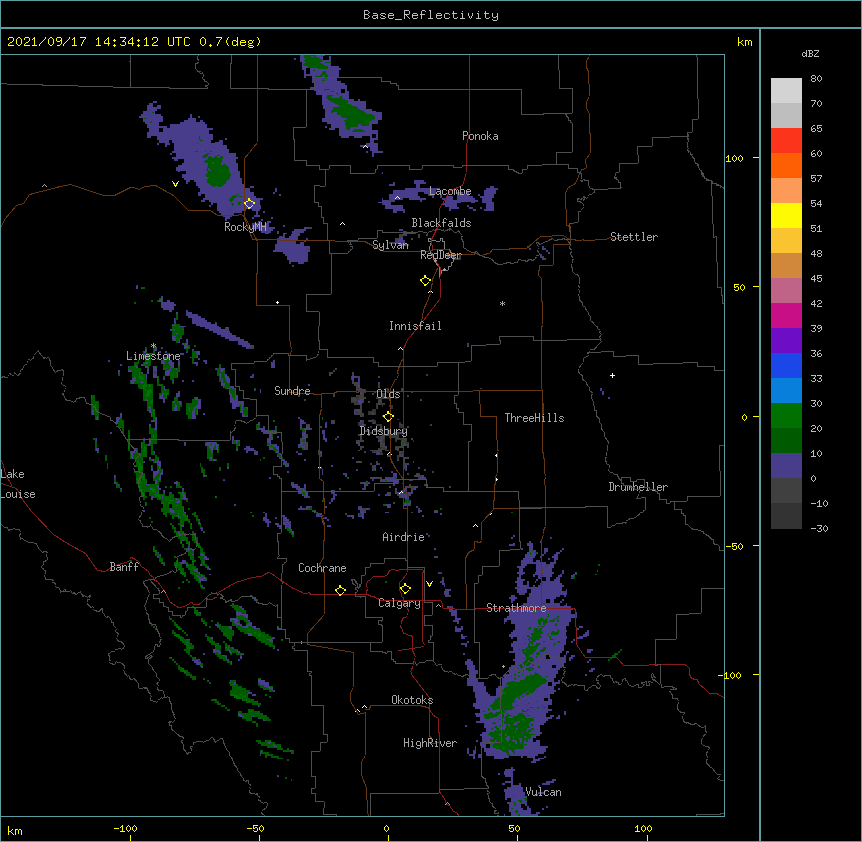This screenshot has width=862, height=842.
Task: Click the Innisfail city label
Action: [x=415, y=326]
